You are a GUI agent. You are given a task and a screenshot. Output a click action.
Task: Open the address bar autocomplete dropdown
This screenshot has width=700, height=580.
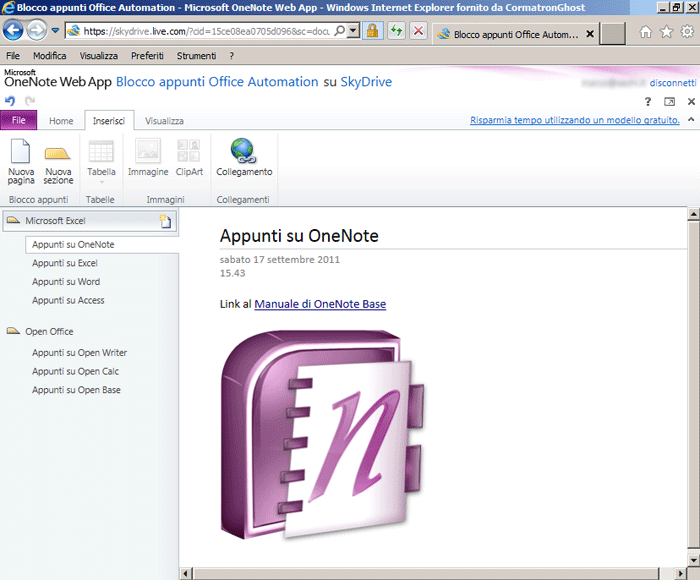[x=354, y=31]
